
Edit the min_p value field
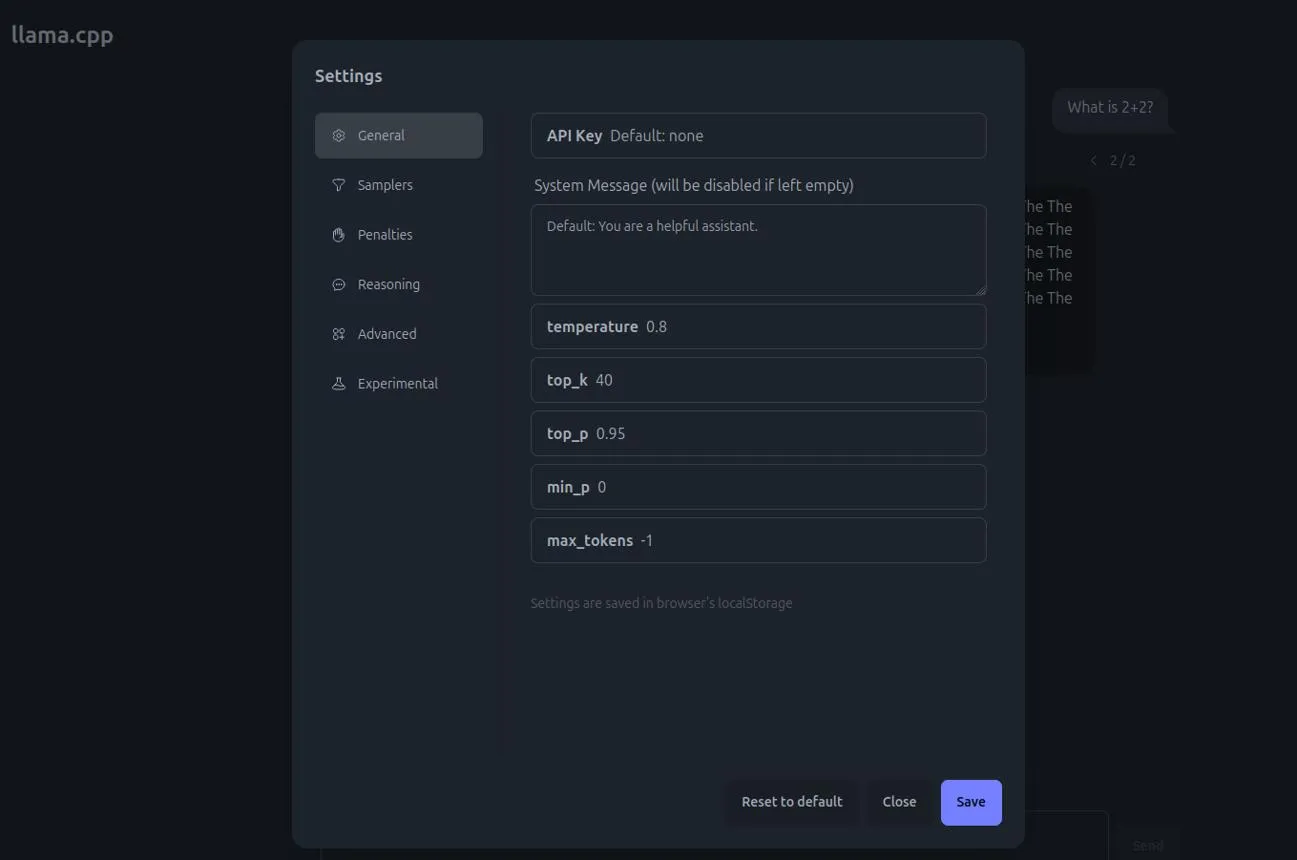coord(759,487)
